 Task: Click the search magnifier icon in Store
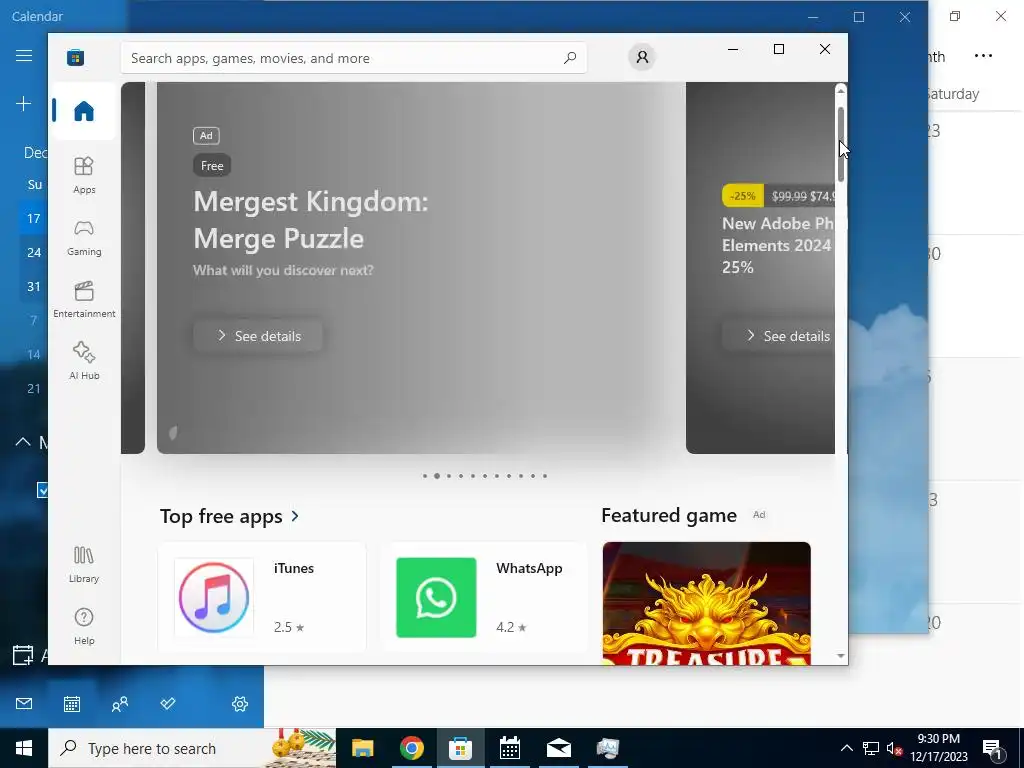tap(569, 57)
